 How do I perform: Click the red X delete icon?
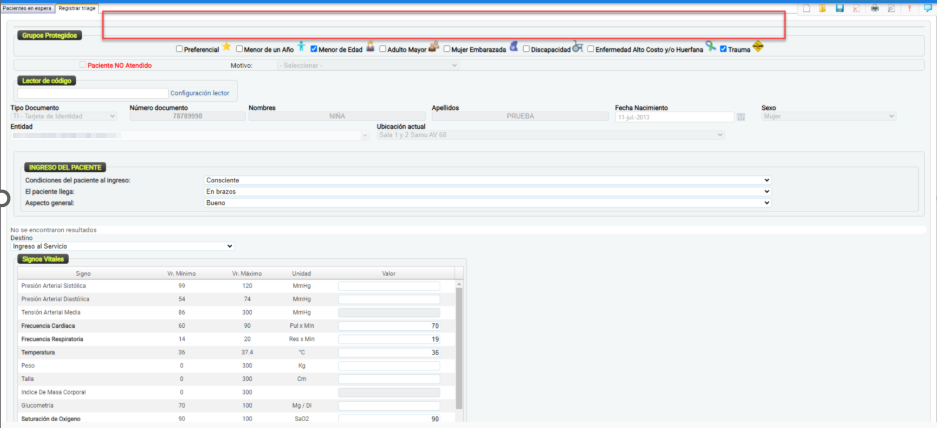point(856,8)
